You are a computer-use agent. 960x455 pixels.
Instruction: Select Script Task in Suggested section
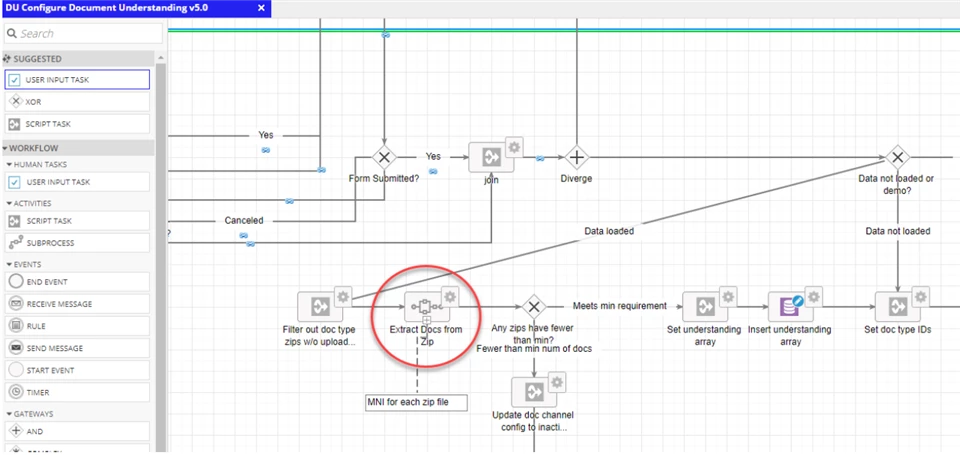[x=77, y=124]
